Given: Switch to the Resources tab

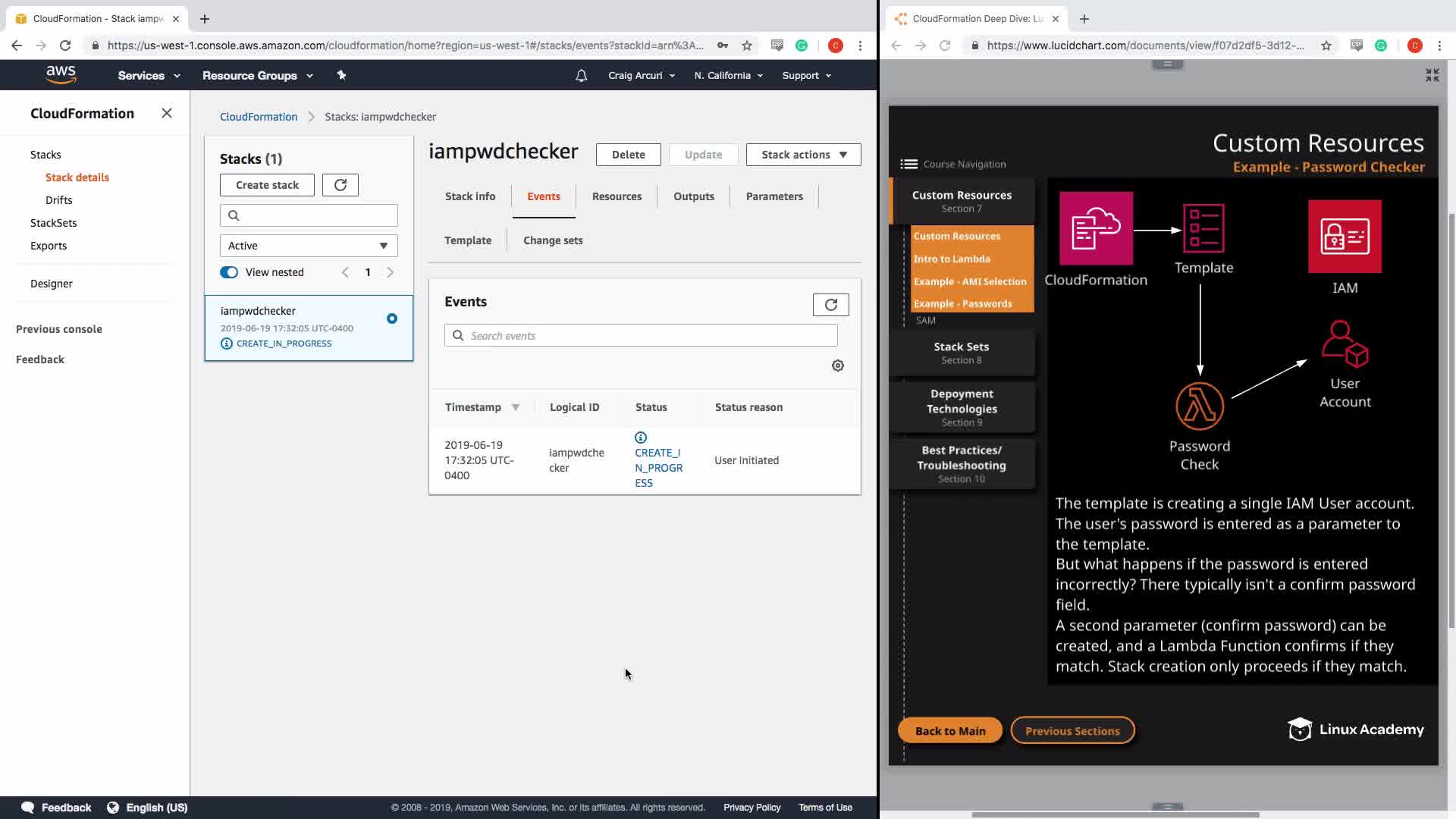Looking at the screenshot, I should pos(617,196).
